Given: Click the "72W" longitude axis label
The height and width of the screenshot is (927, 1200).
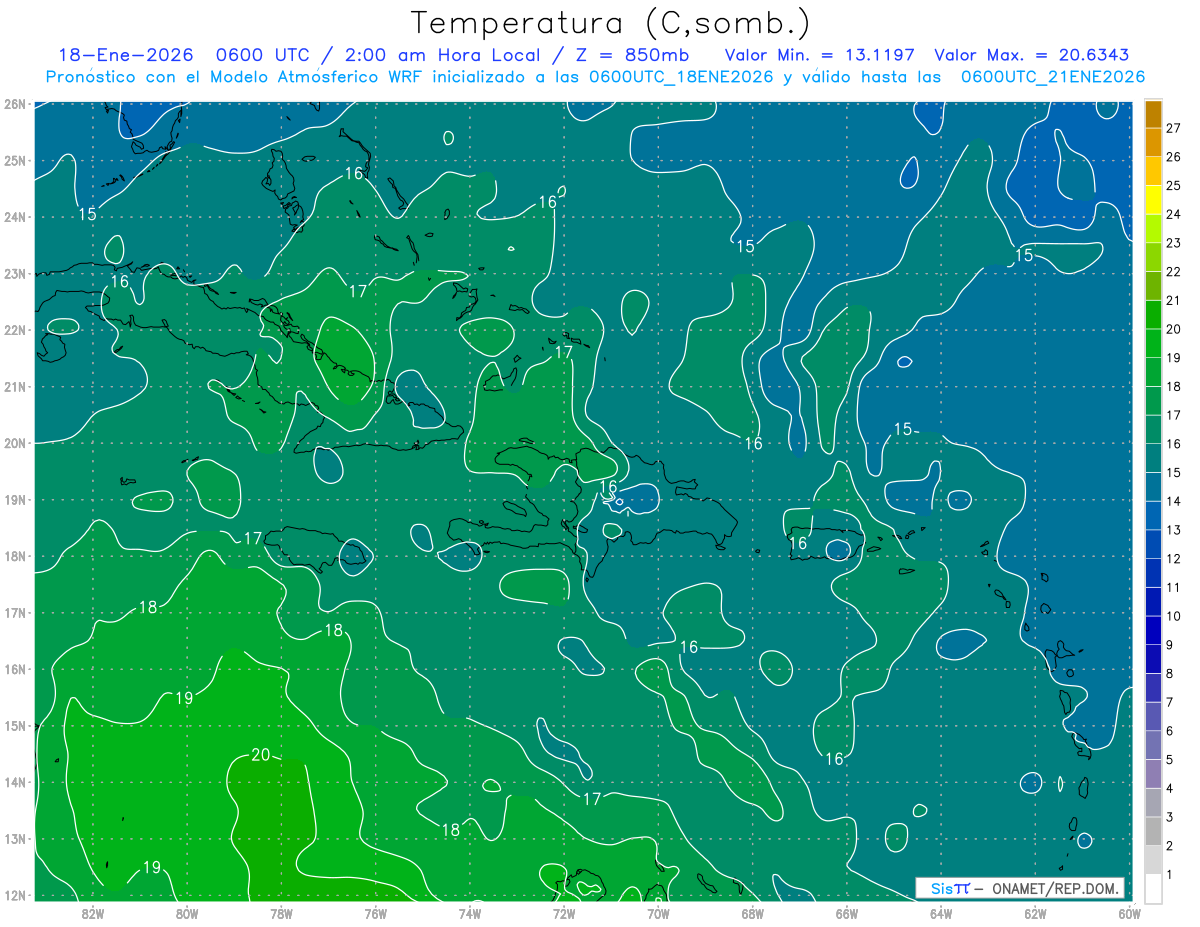Looking at the screenshot, I should (x=564, y=914).
